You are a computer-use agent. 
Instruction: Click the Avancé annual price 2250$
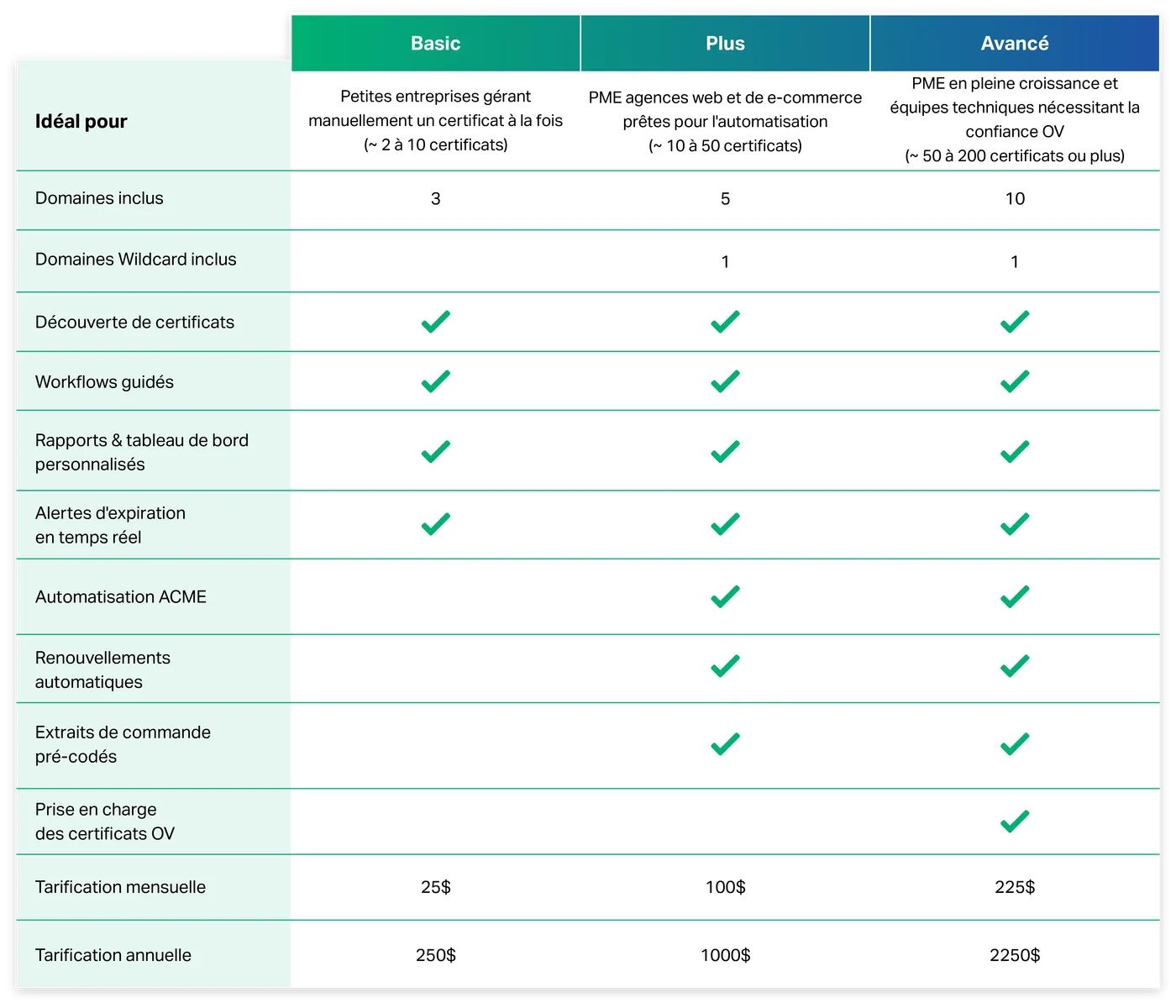1015,955
